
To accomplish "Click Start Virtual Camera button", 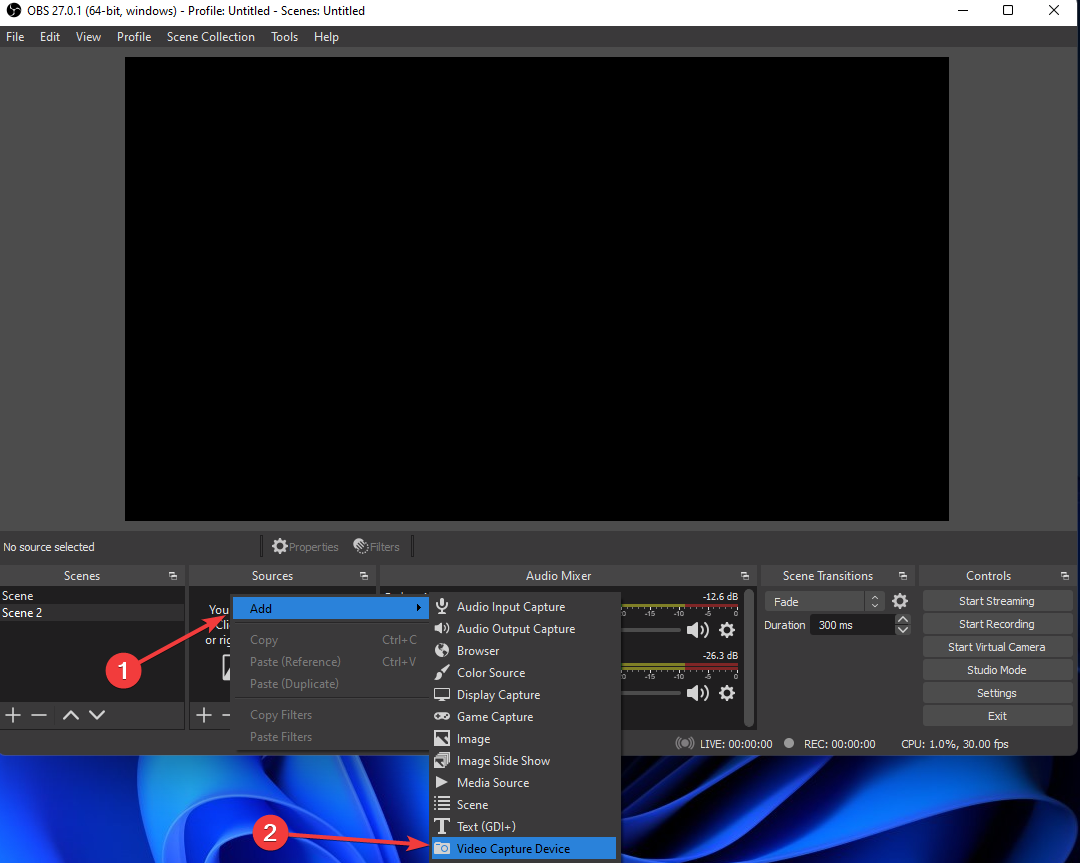I will (997, 647).
